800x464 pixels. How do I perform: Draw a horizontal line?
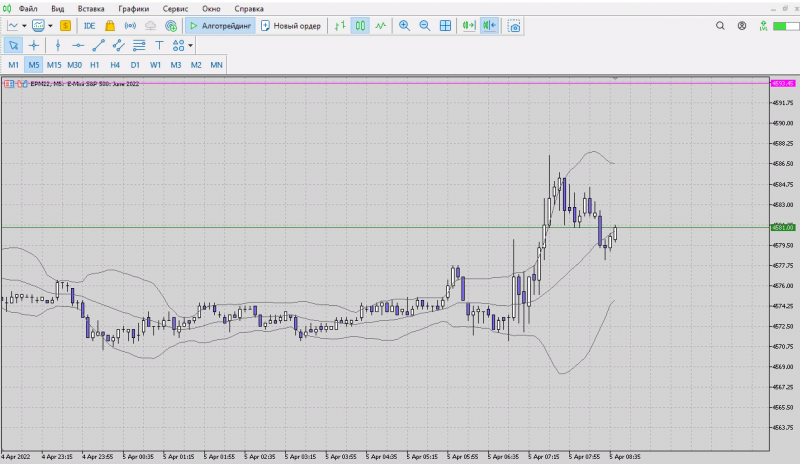point(78,45)
